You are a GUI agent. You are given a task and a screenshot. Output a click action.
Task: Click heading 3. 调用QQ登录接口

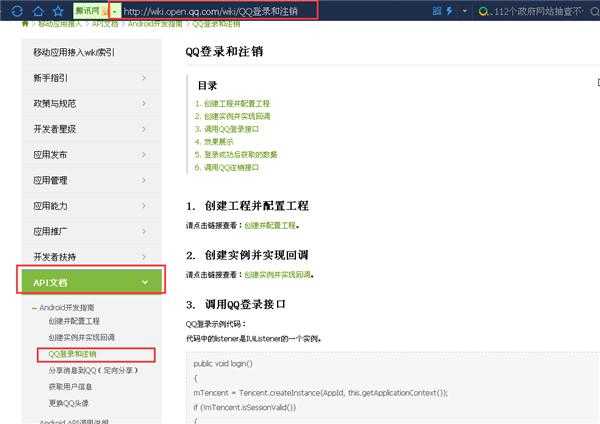click(236, 304)
